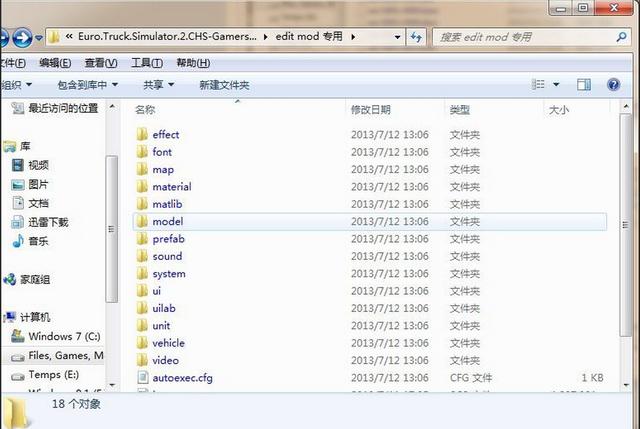Open the 共享 dropdown menu
The image size is (640, 429).
click(x=159, y=85)
